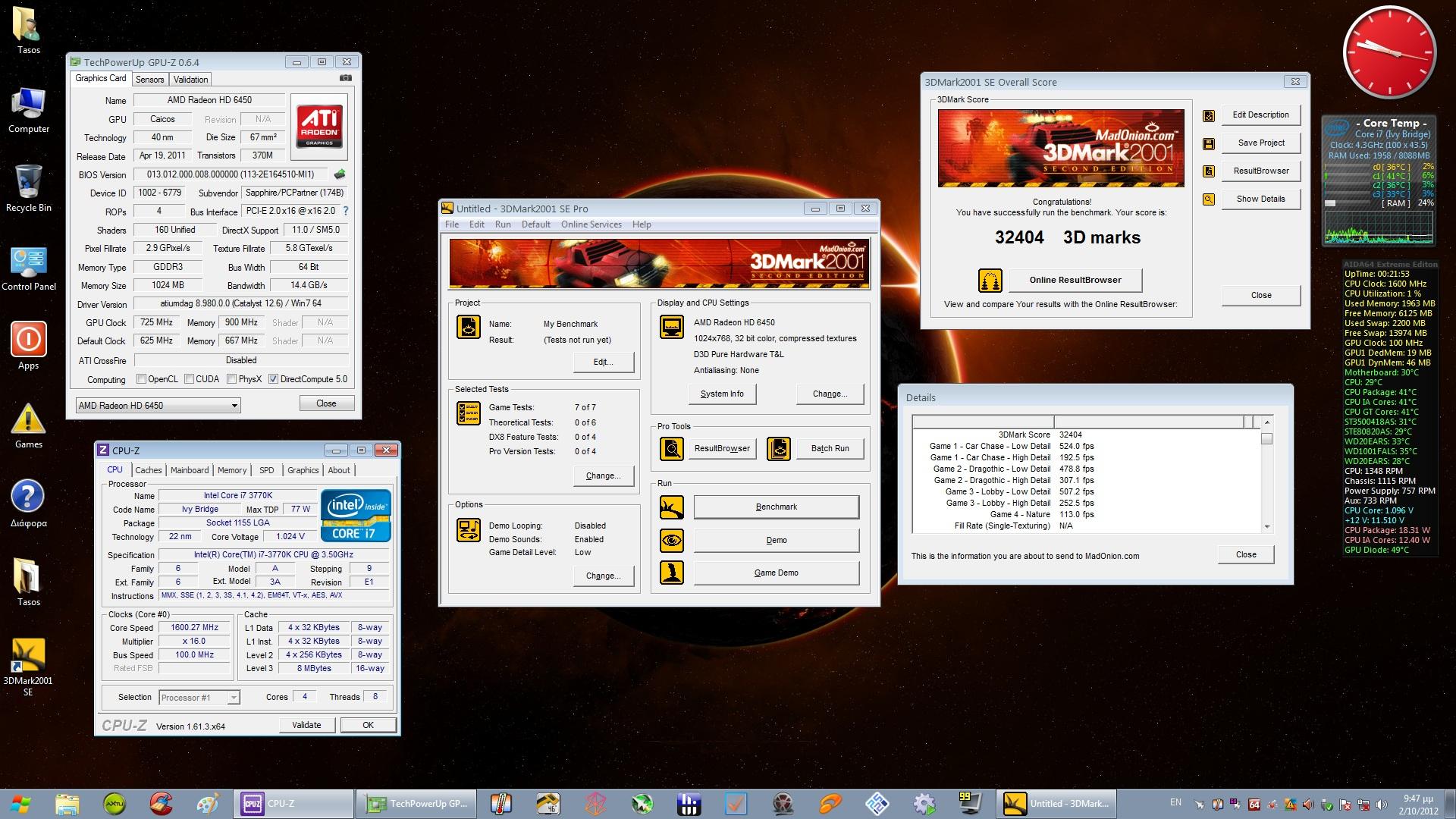This screenshot has width=1456, height=819.
Task: Click the GPU-Z camera screenshot icon
Action: pos(346,78)
